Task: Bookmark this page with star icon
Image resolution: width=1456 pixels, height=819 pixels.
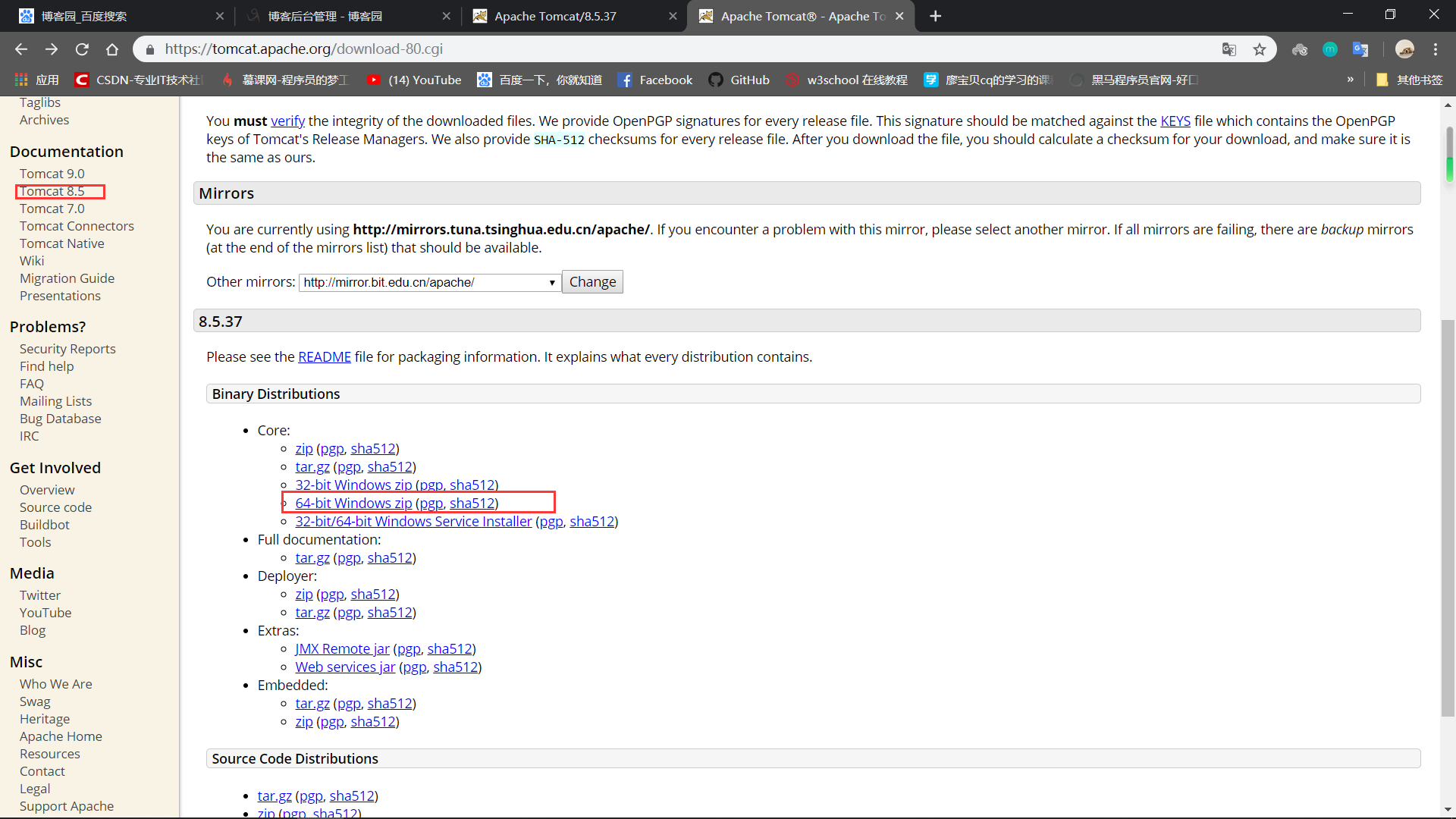Action: tap(1260, 49)
